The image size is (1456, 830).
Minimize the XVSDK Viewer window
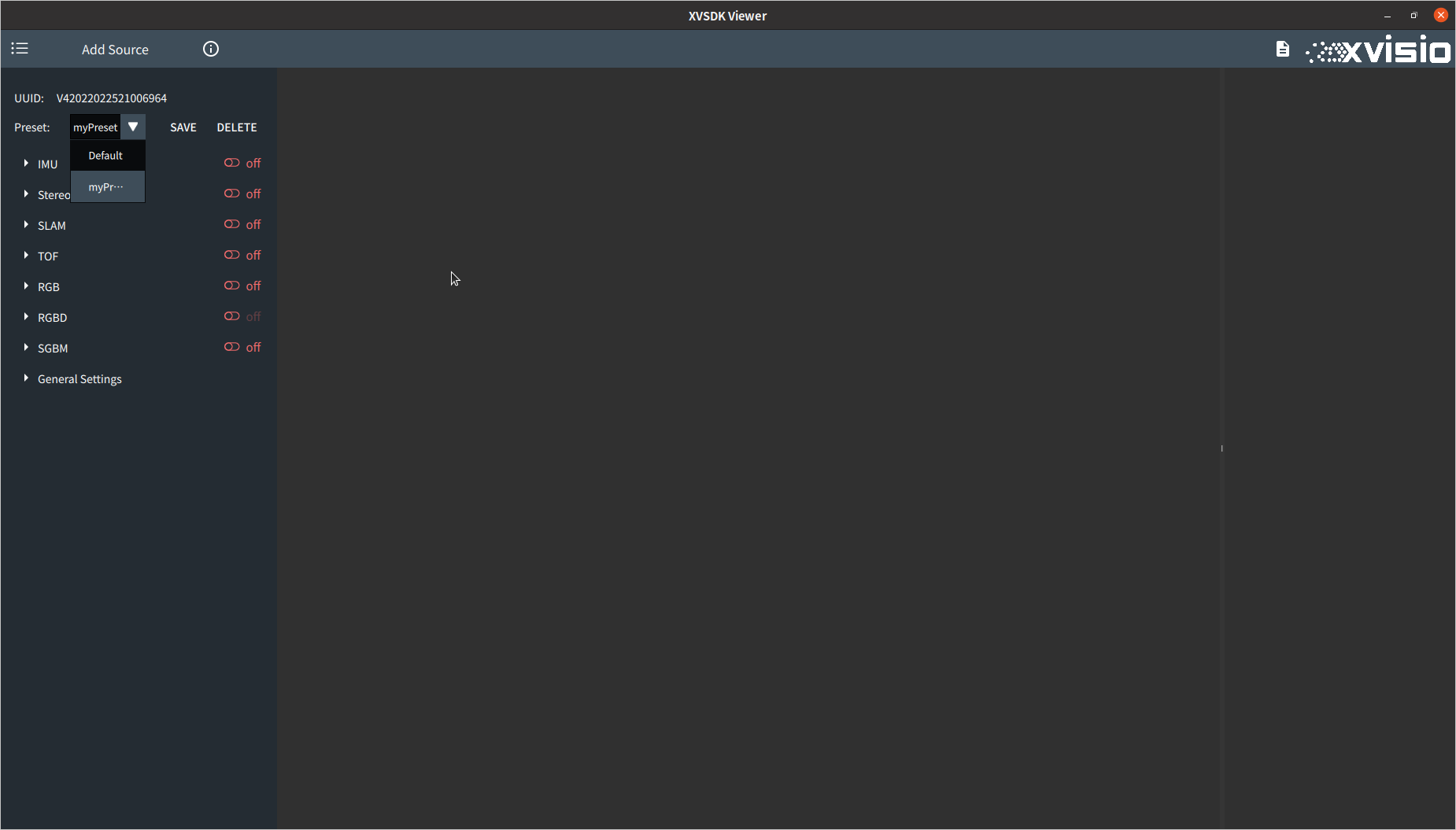coord(1388,16)
